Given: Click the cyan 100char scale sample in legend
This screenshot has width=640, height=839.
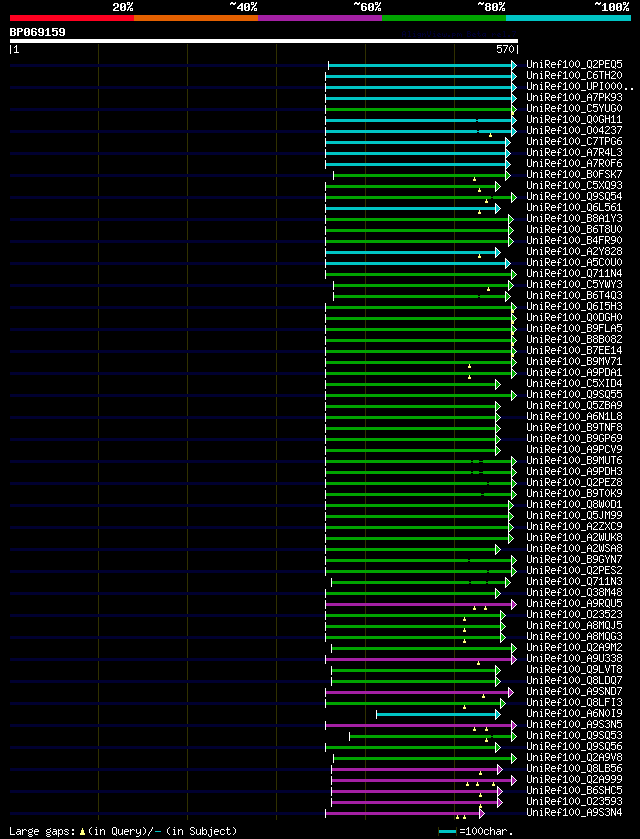Looking at the screenshot, I should click(447, 832).
